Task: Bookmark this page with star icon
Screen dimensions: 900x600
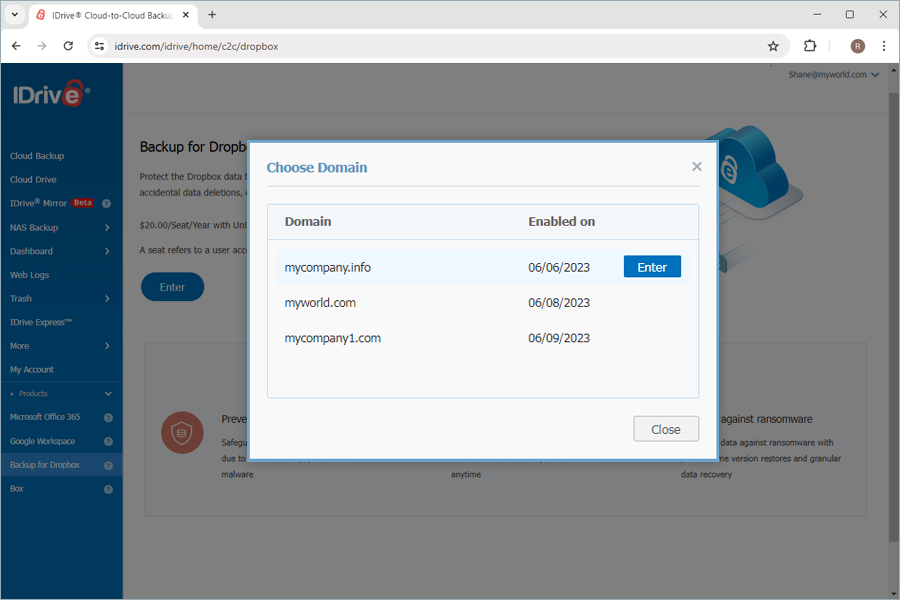Action: point(773,46)
